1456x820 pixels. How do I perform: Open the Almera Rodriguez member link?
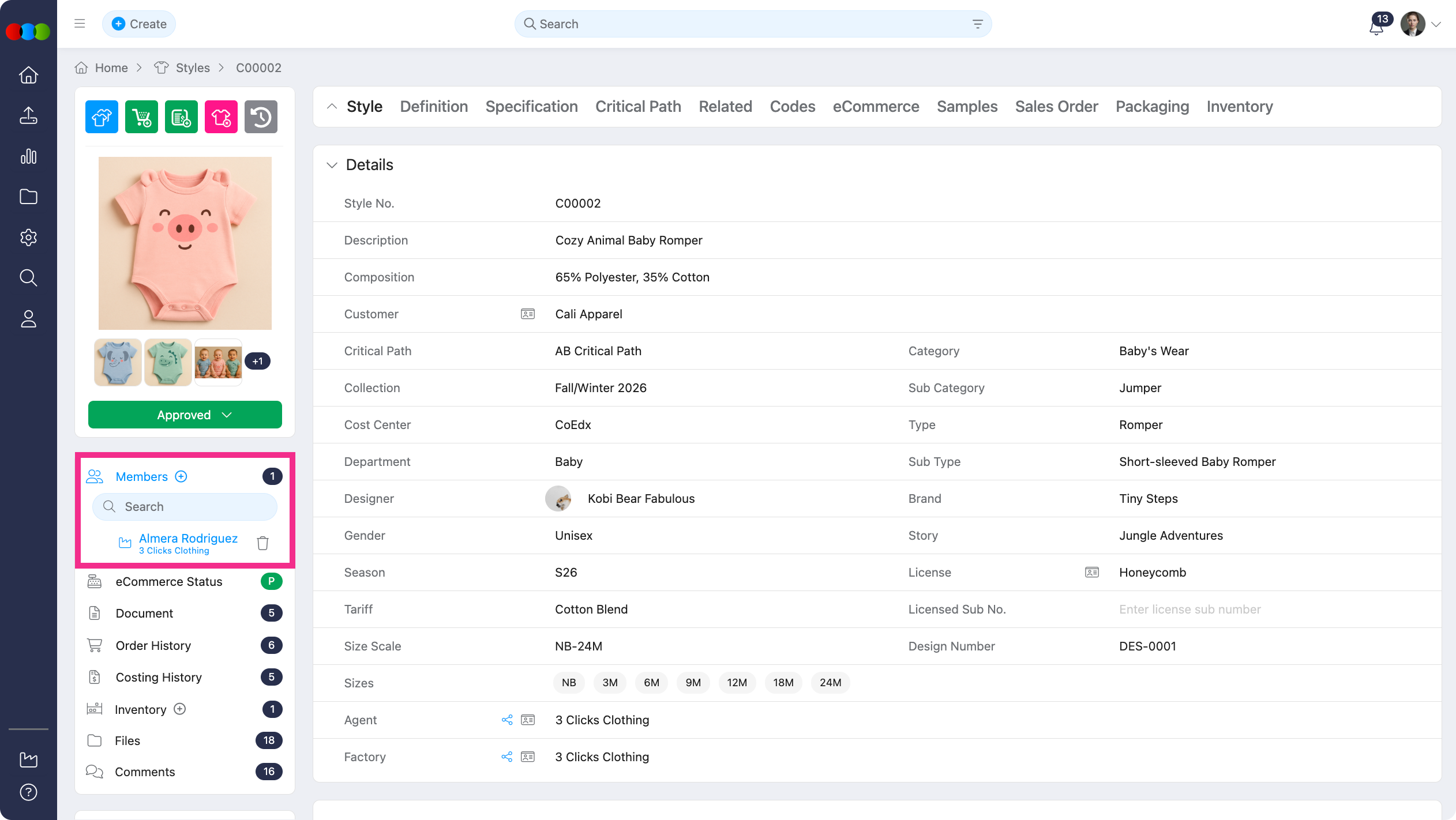tap(188, 538)
